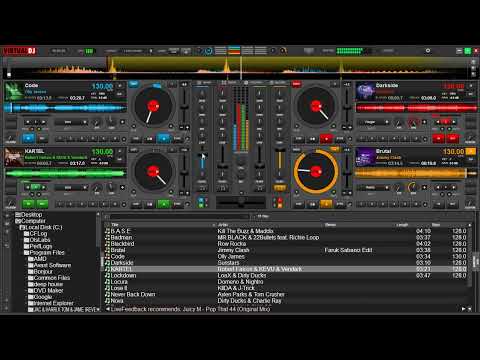Screen dimensions: 480x360
Task: Toggle the red loop button on the Darkside deck
Action: tap(446, 122)
